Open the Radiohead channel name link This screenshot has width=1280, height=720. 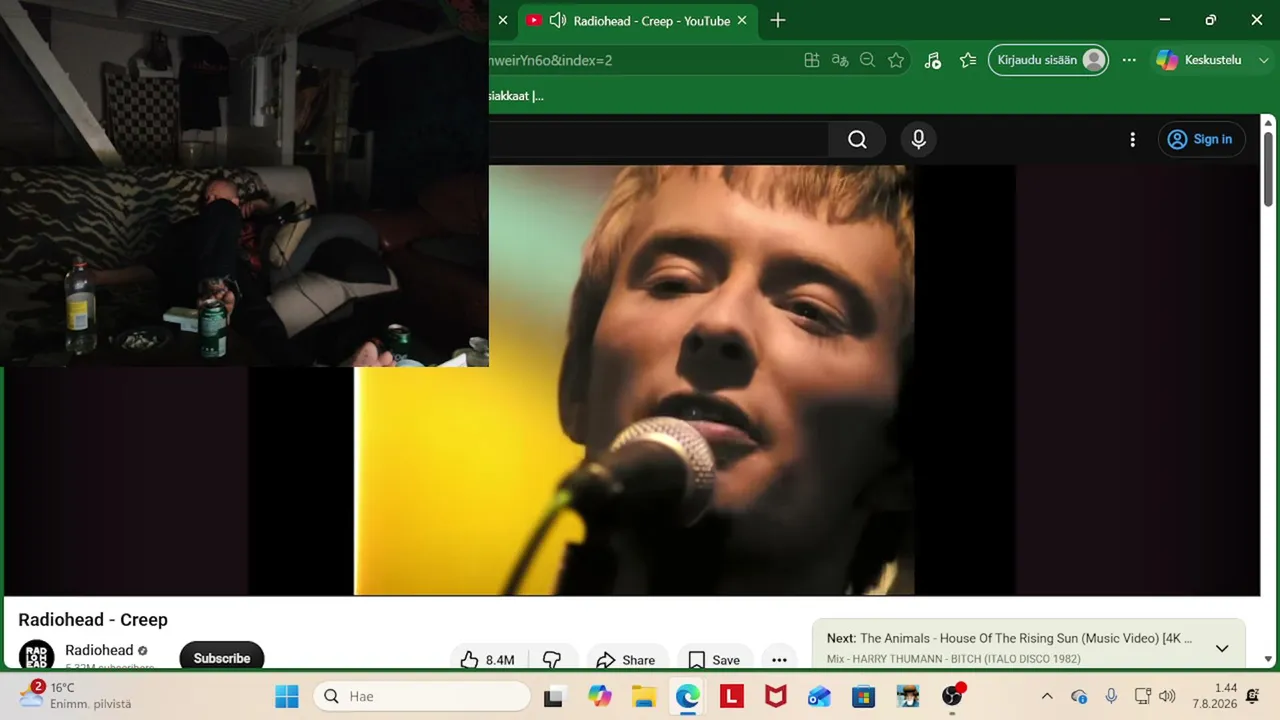99,650
